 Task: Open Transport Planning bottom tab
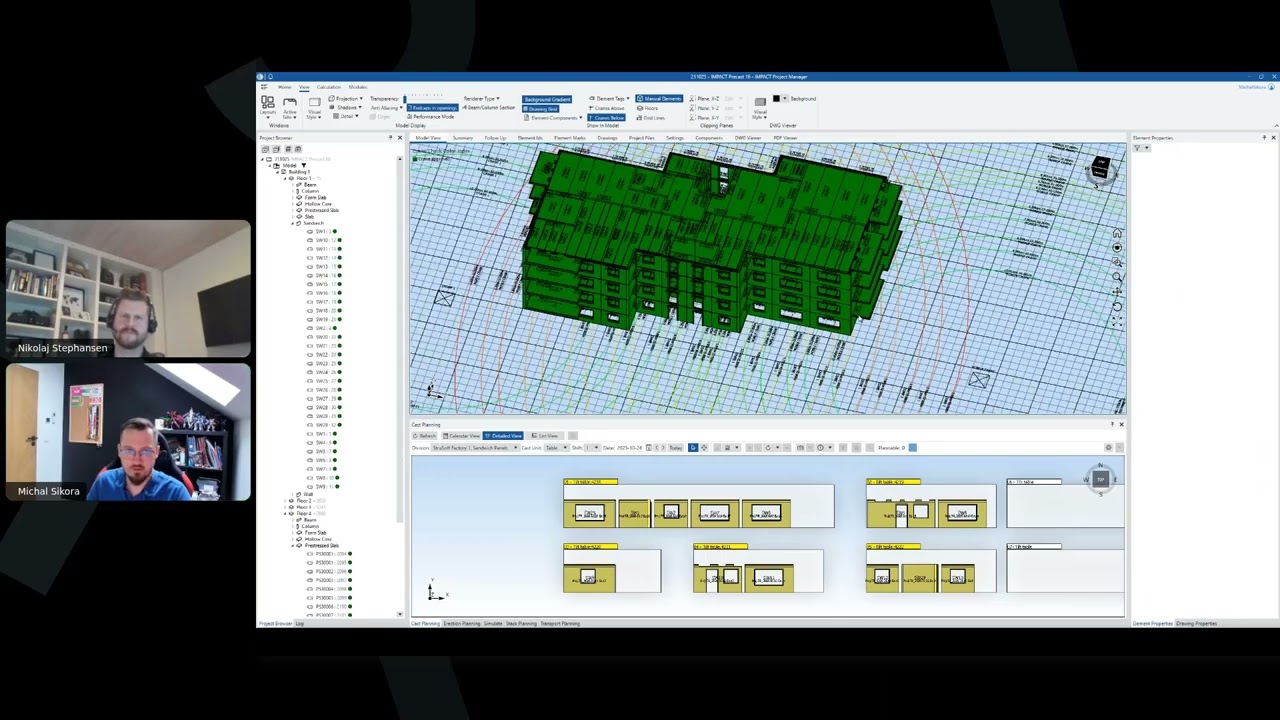pos(559,623)
